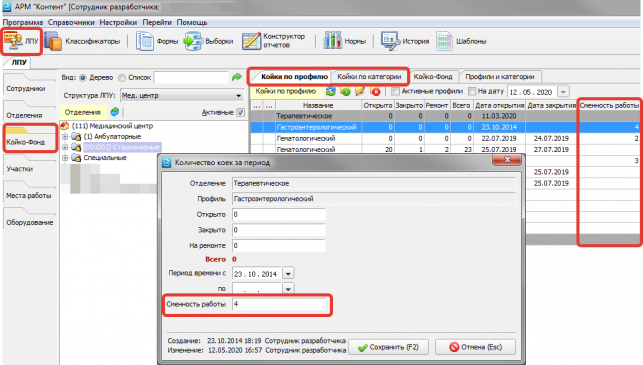Add a new bed profile record
This screenshot has height=365, width=643.
tap(346, 91)
